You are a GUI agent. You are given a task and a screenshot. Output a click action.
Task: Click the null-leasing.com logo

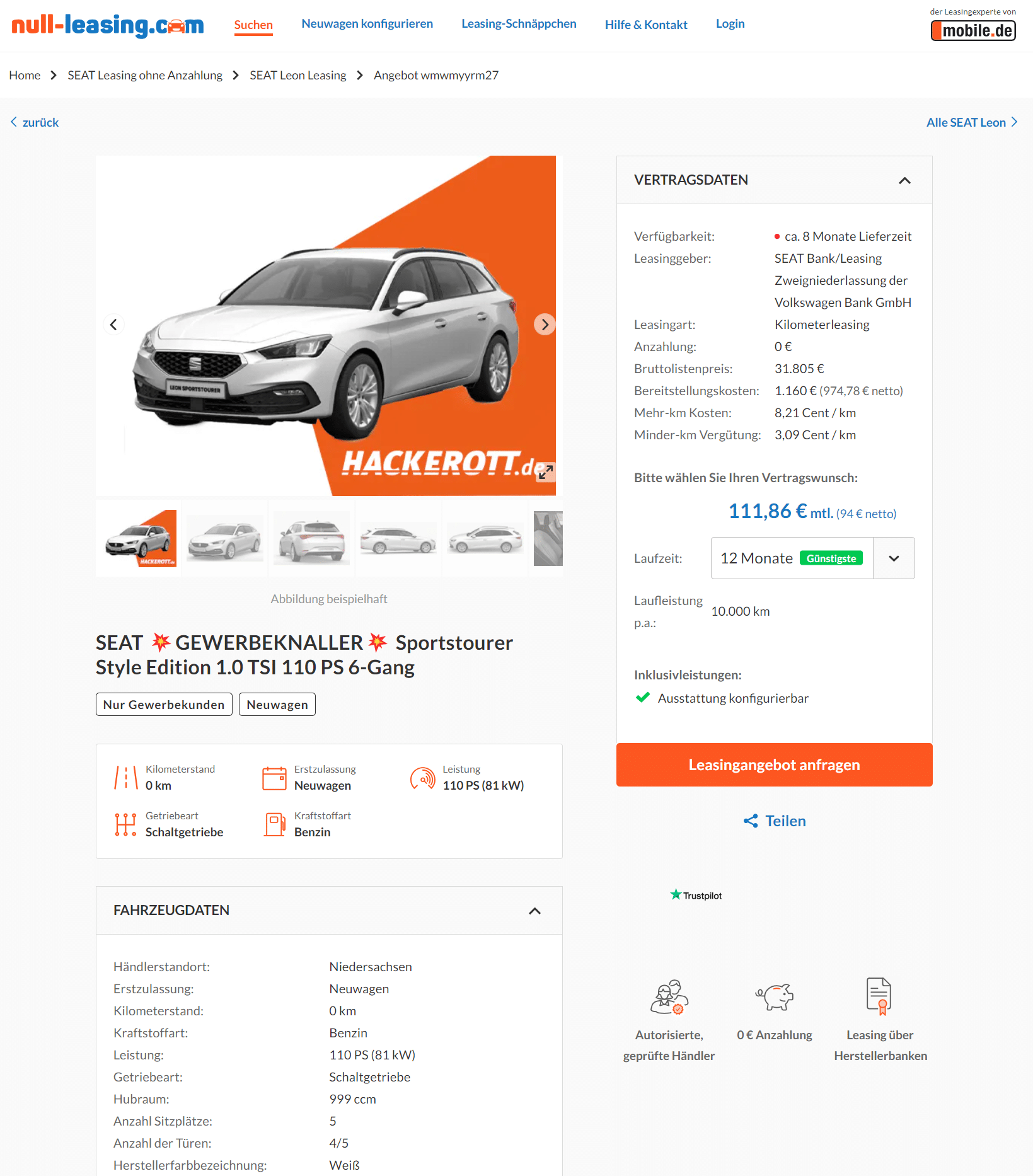click(x=108, y=25)
